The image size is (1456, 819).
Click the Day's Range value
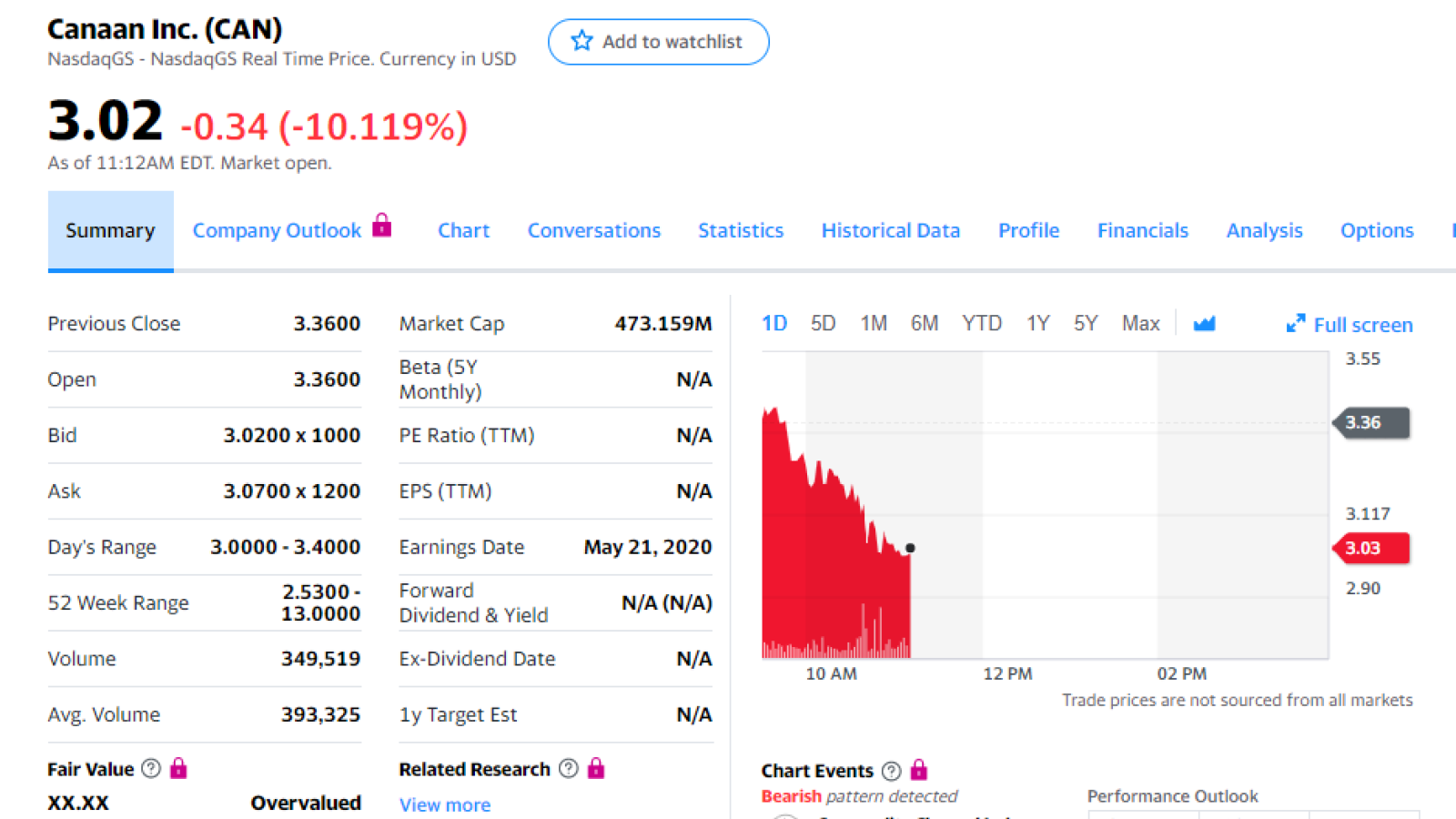coord(286,547)
